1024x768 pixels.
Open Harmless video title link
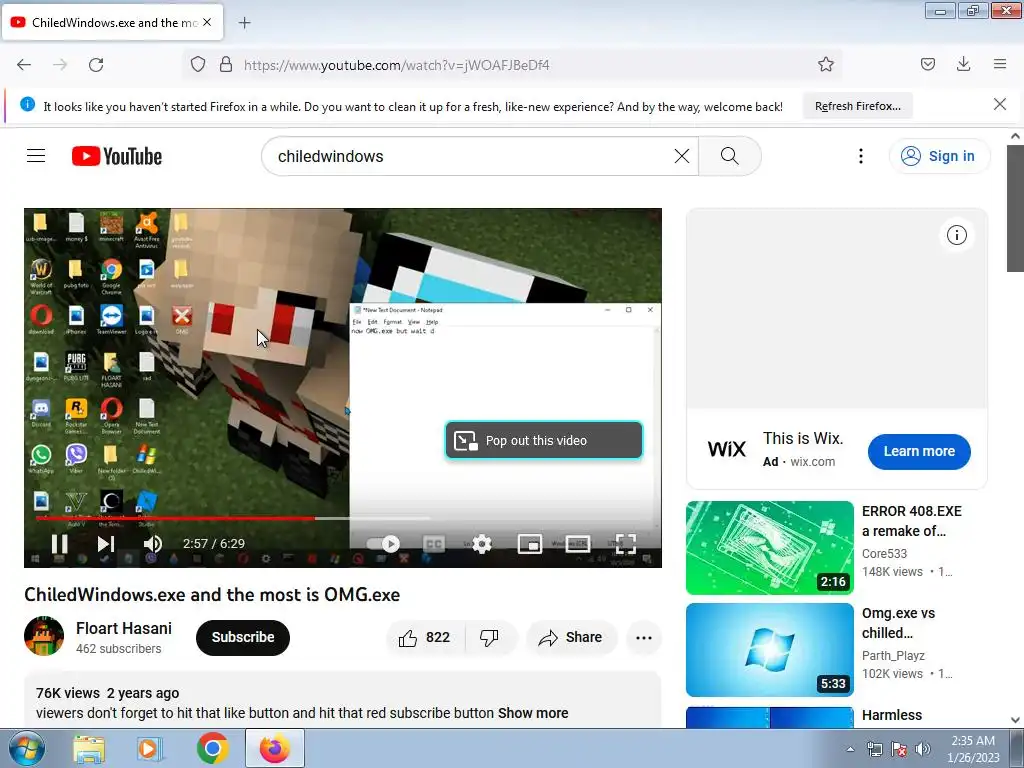click(892, 715)
